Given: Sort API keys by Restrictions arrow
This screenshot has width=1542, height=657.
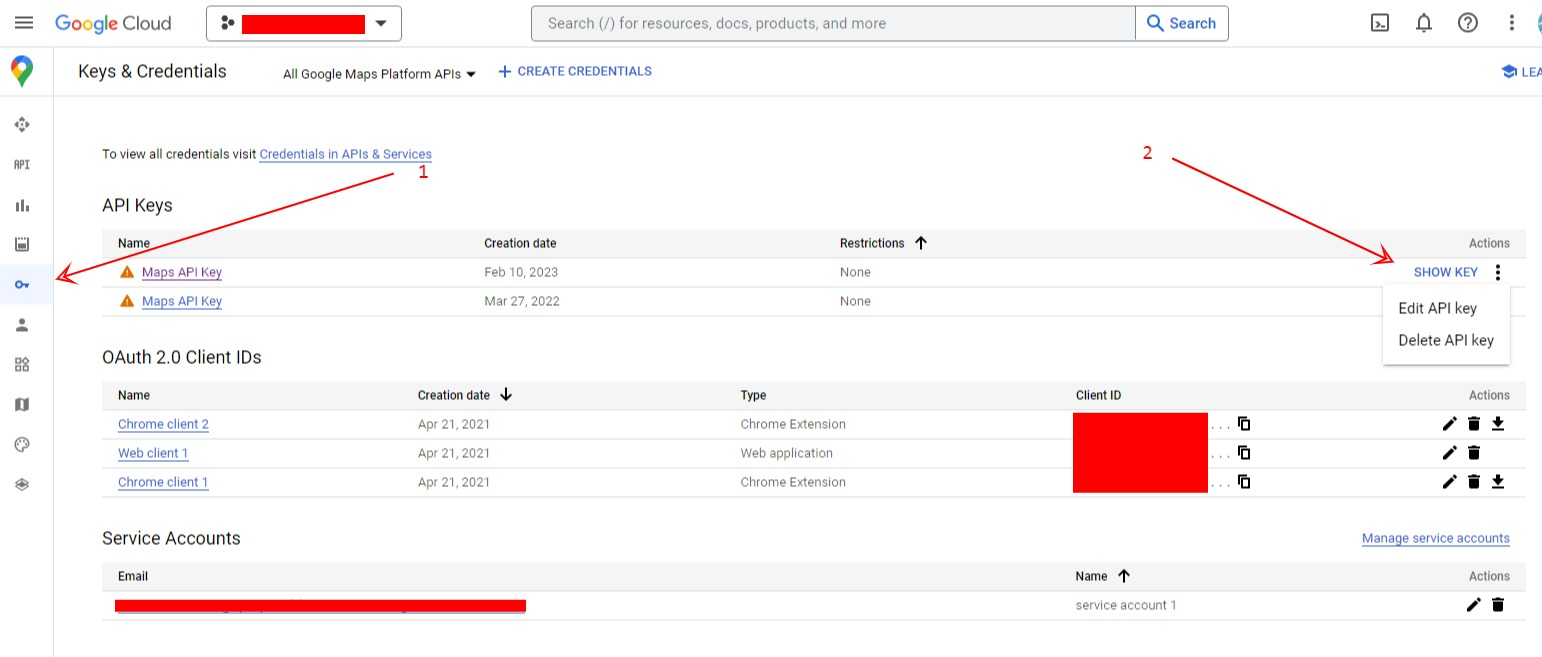Looking at the screenshot, I should (921, 243).
